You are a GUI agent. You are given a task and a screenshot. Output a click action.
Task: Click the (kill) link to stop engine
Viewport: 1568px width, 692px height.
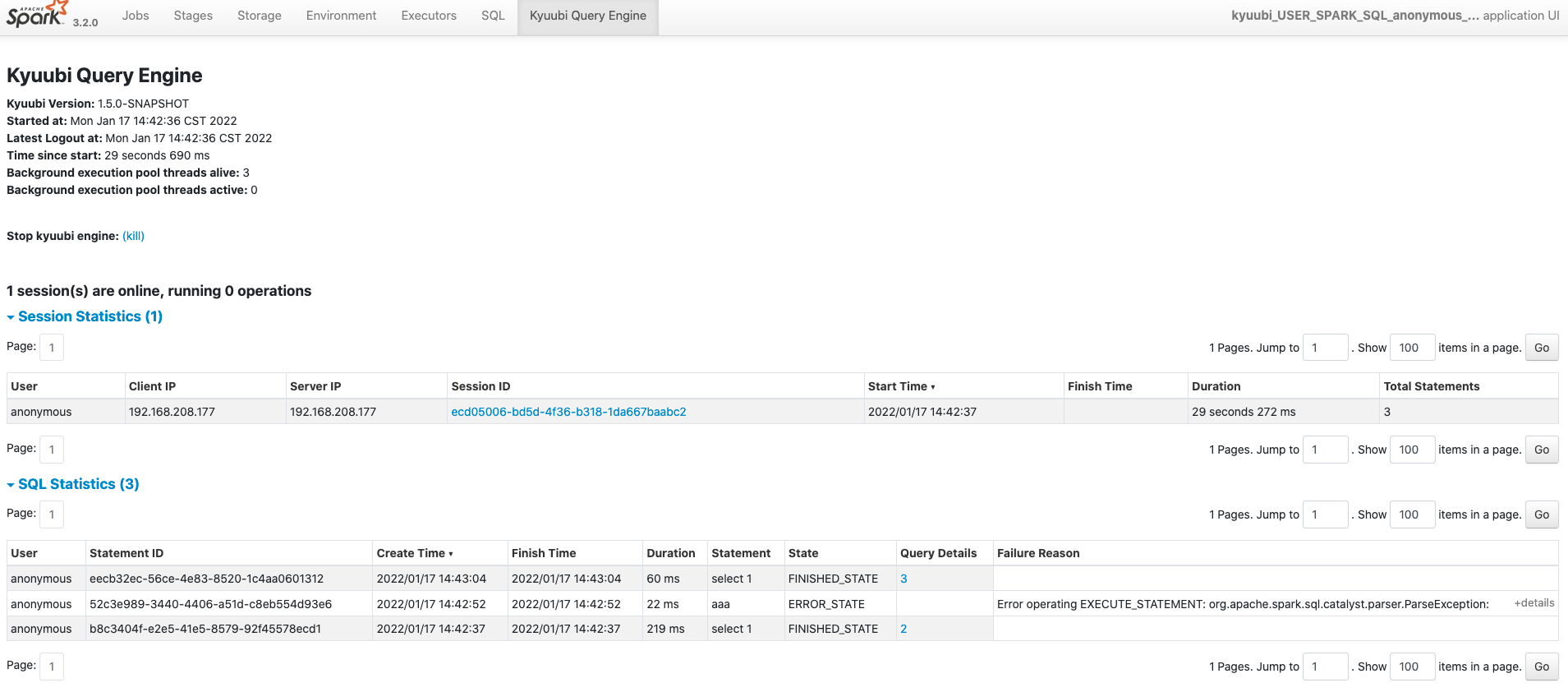(133, 236)
